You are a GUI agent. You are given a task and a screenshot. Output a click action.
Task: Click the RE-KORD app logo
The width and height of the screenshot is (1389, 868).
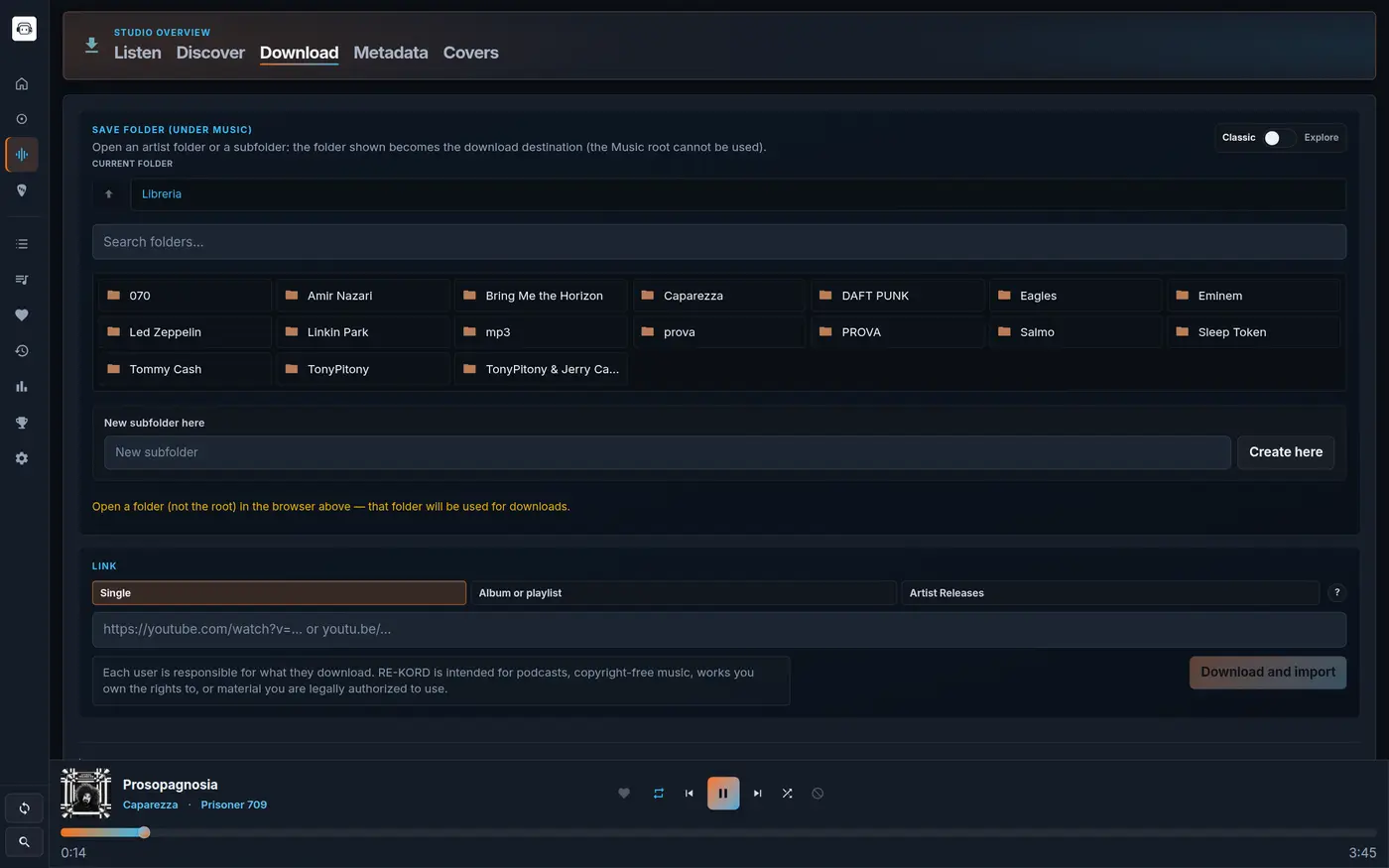click(24, 29)
